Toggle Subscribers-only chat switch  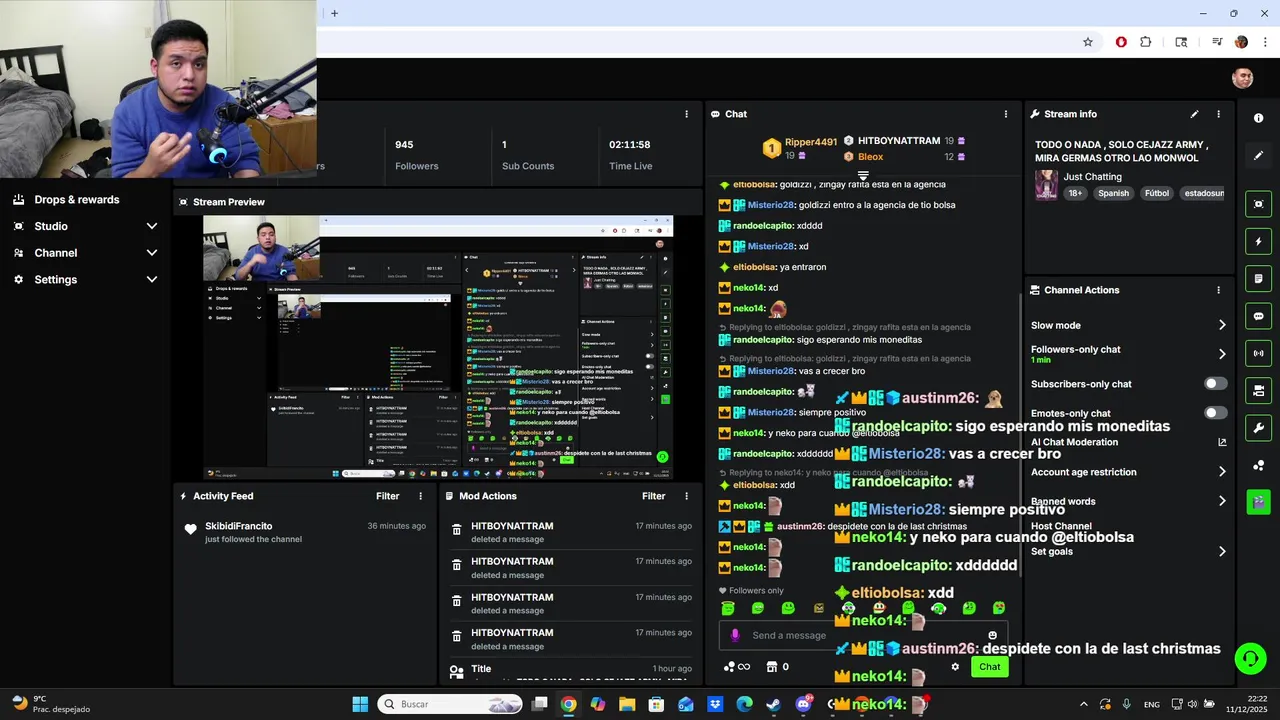point(1215,384)
